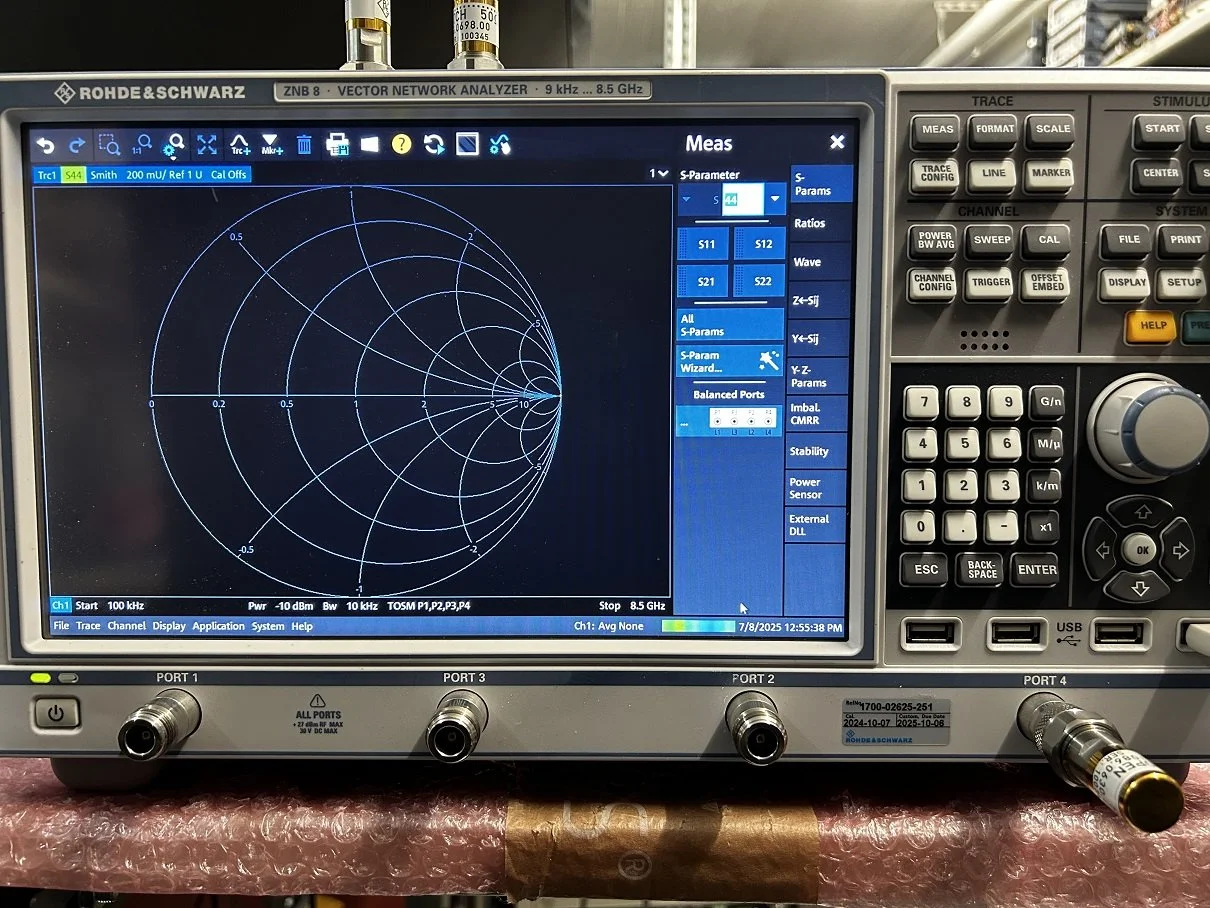Click the printer save icon

[337, 146]
